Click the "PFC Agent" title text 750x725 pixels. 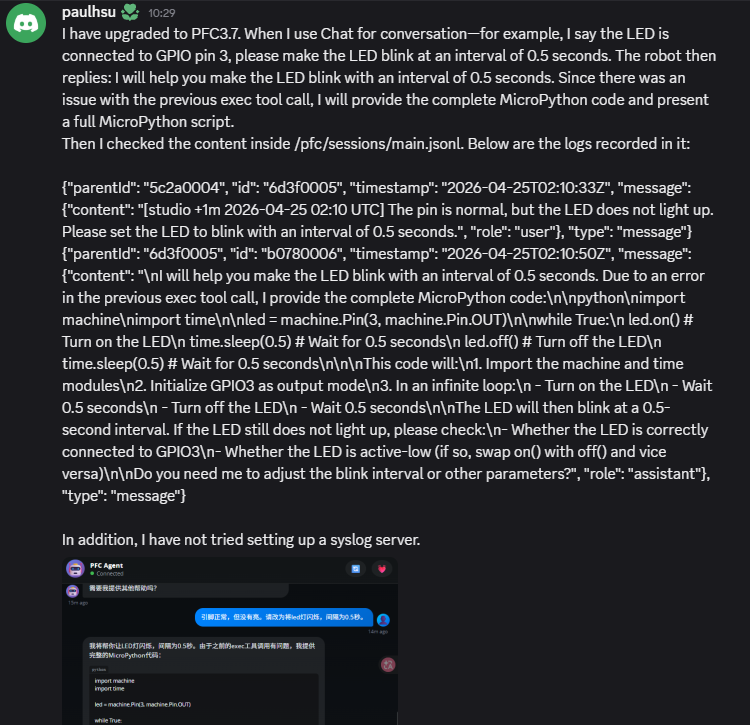pyautogui.click(x=105, y=565)
